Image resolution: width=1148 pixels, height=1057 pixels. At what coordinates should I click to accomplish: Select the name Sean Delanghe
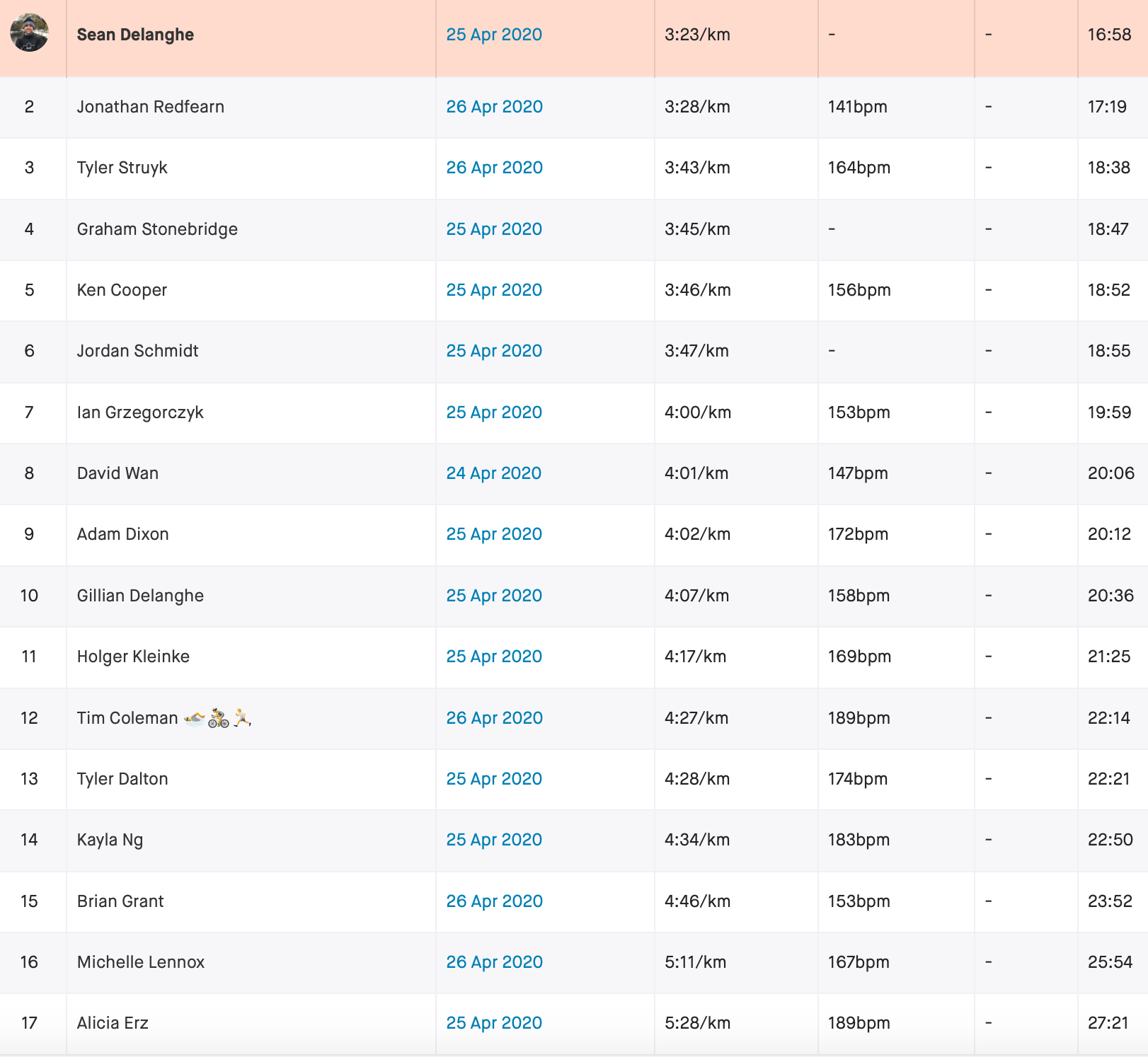135,35
